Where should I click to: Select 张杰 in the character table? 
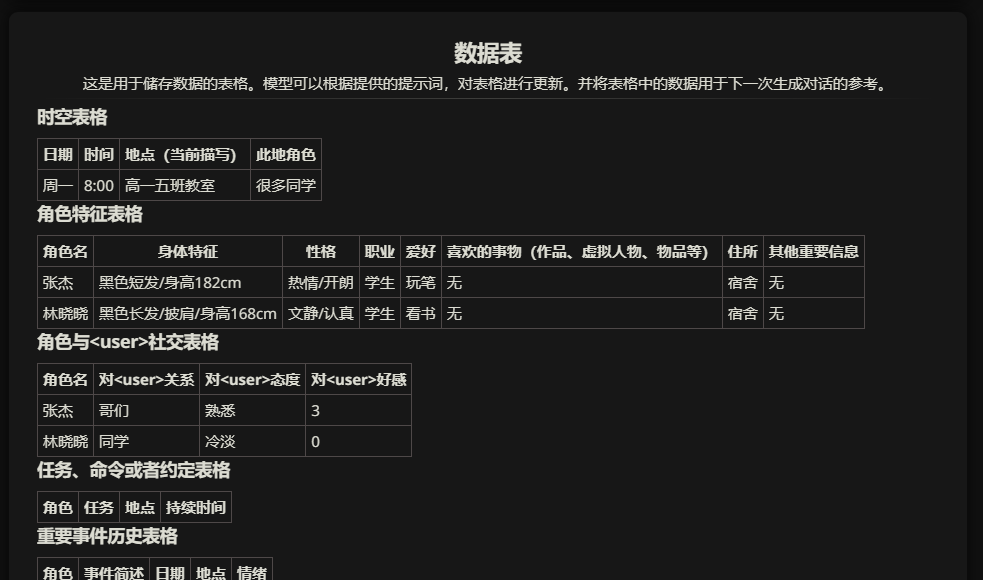[x=57, y=282]
